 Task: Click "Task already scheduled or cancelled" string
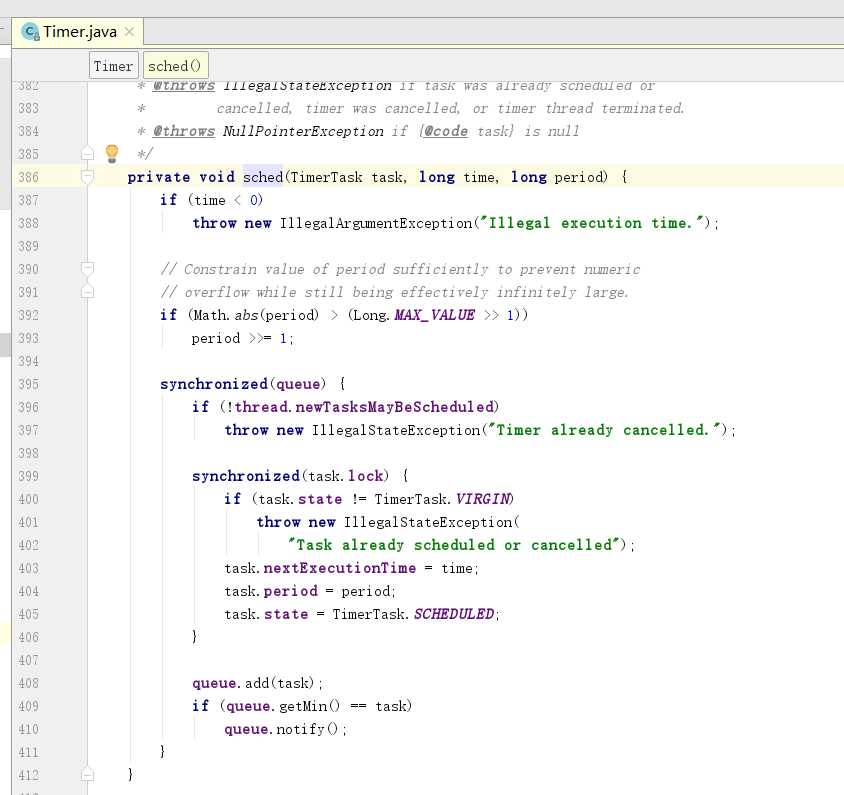454,545
